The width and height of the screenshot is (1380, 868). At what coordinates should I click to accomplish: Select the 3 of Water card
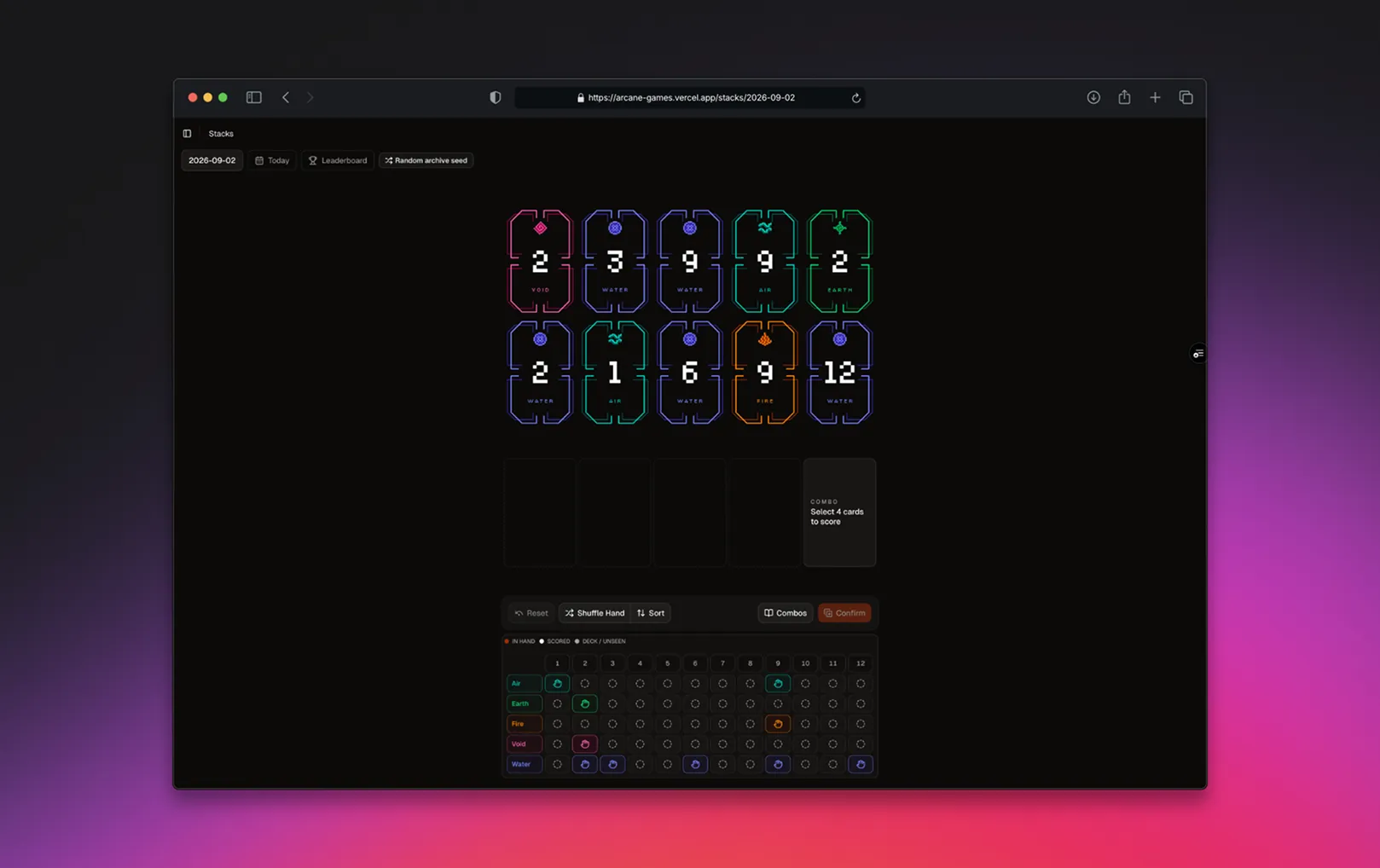[x=615, y=261]
